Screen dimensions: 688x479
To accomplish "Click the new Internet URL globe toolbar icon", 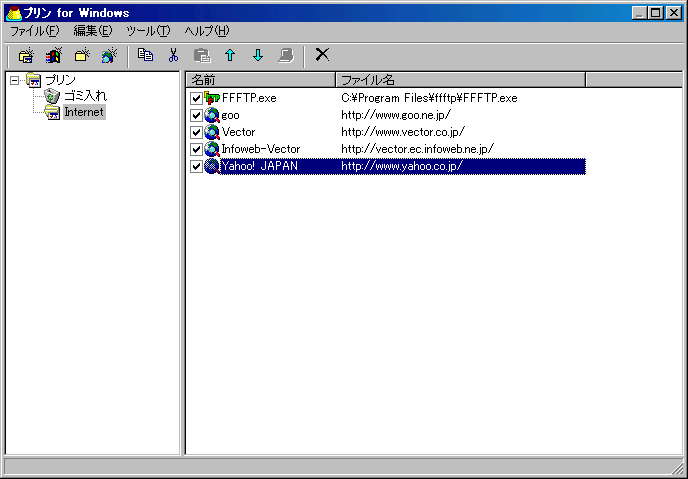I will tap(109, 56).
